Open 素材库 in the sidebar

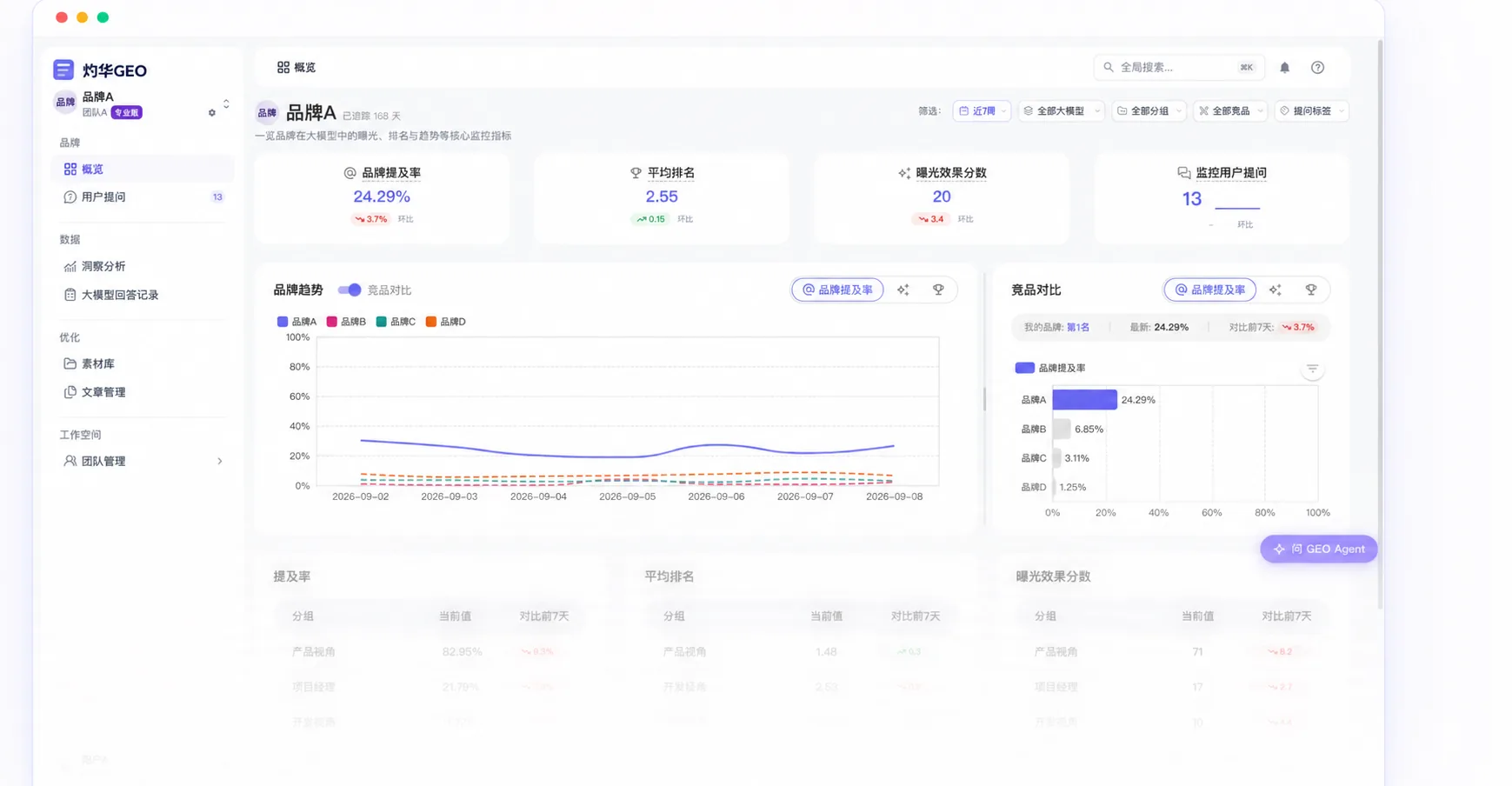143,364
